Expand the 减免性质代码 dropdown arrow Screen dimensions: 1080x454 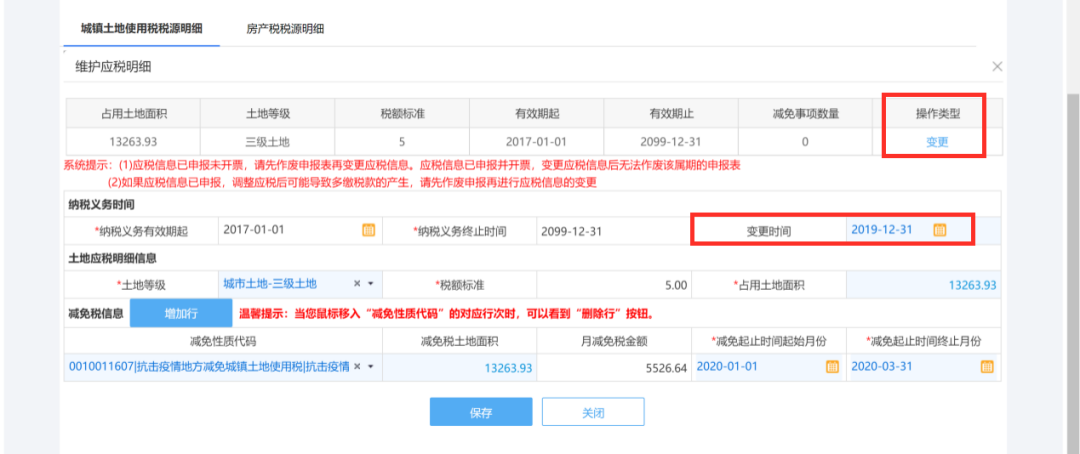tap(371, 367)
